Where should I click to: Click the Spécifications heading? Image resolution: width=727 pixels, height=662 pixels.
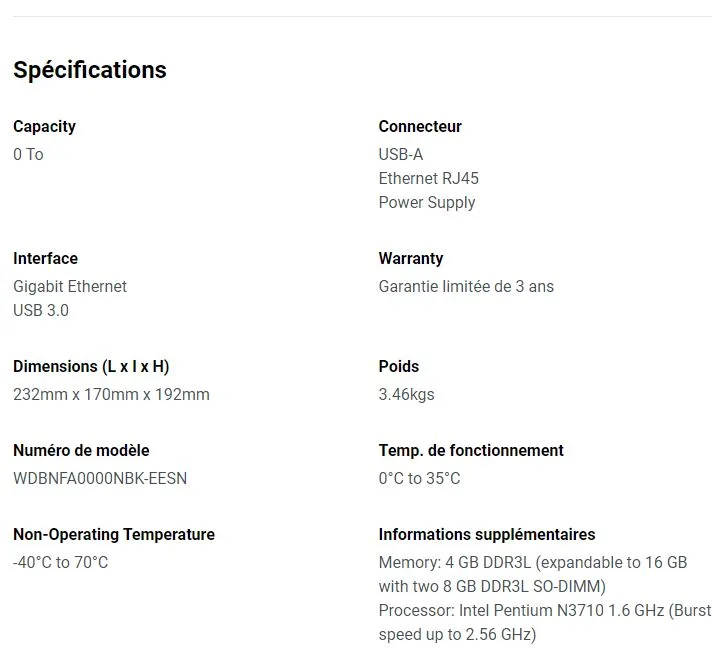[x=89, y=70]
